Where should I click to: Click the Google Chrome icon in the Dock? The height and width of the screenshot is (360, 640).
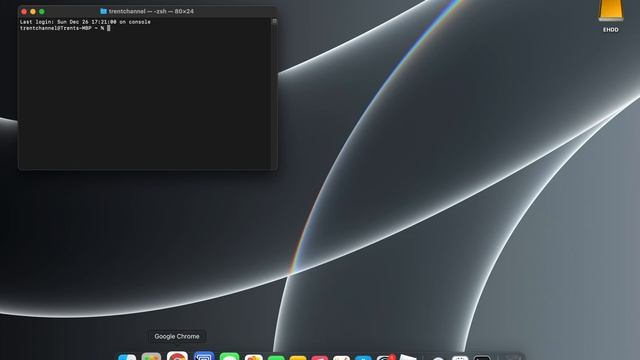177,356
